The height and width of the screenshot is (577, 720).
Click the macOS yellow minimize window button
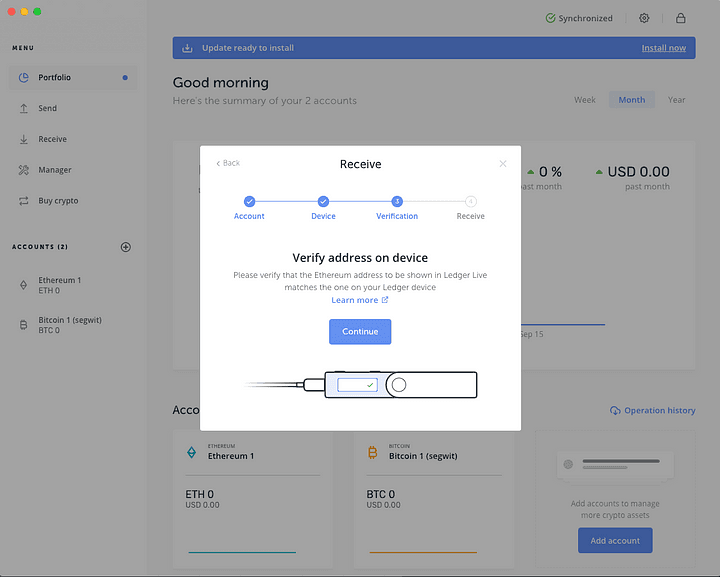[x=24, y=11]
